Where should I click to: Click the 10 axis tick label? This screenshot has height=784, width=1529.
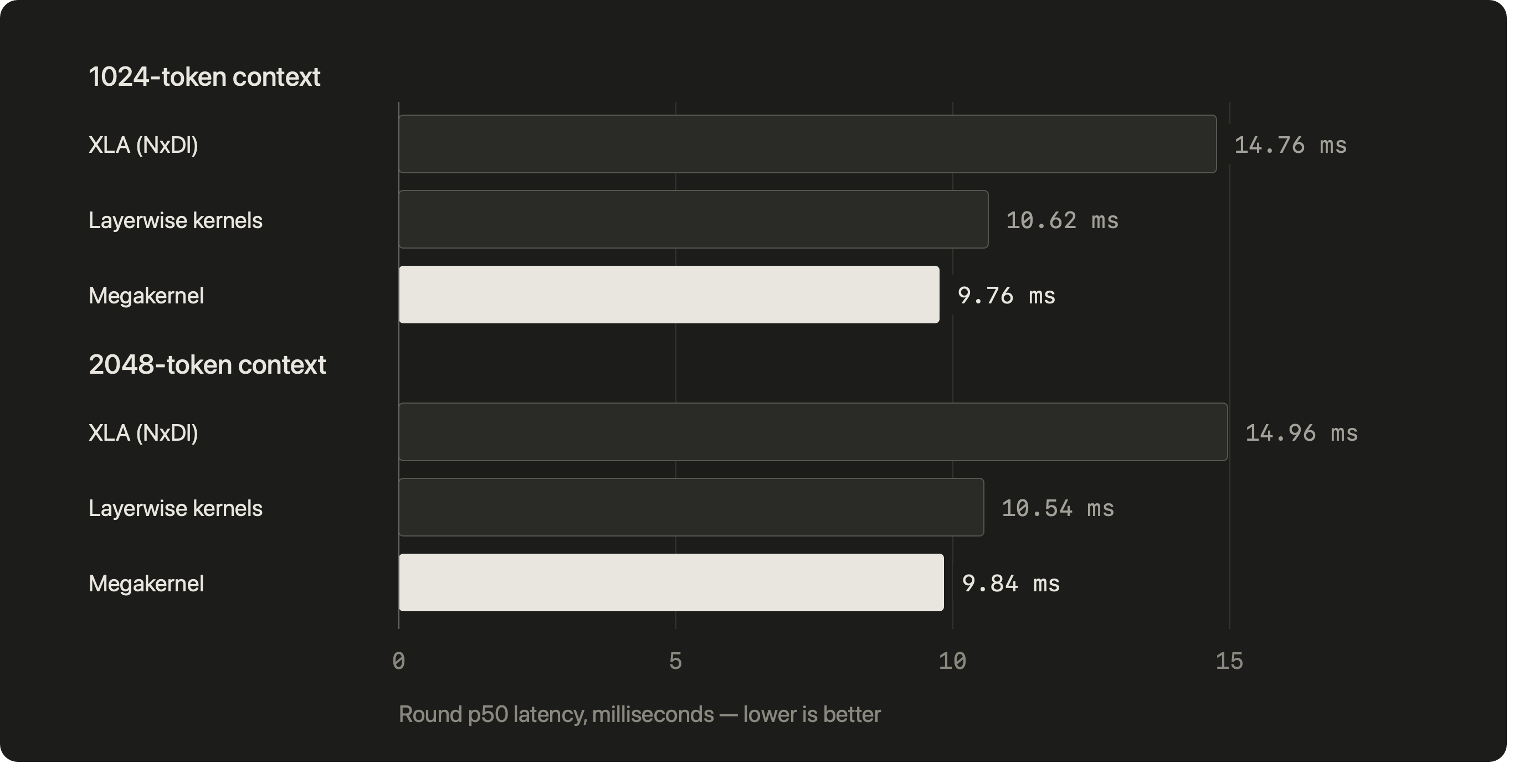pyautogui.click(x=953, y=661)
